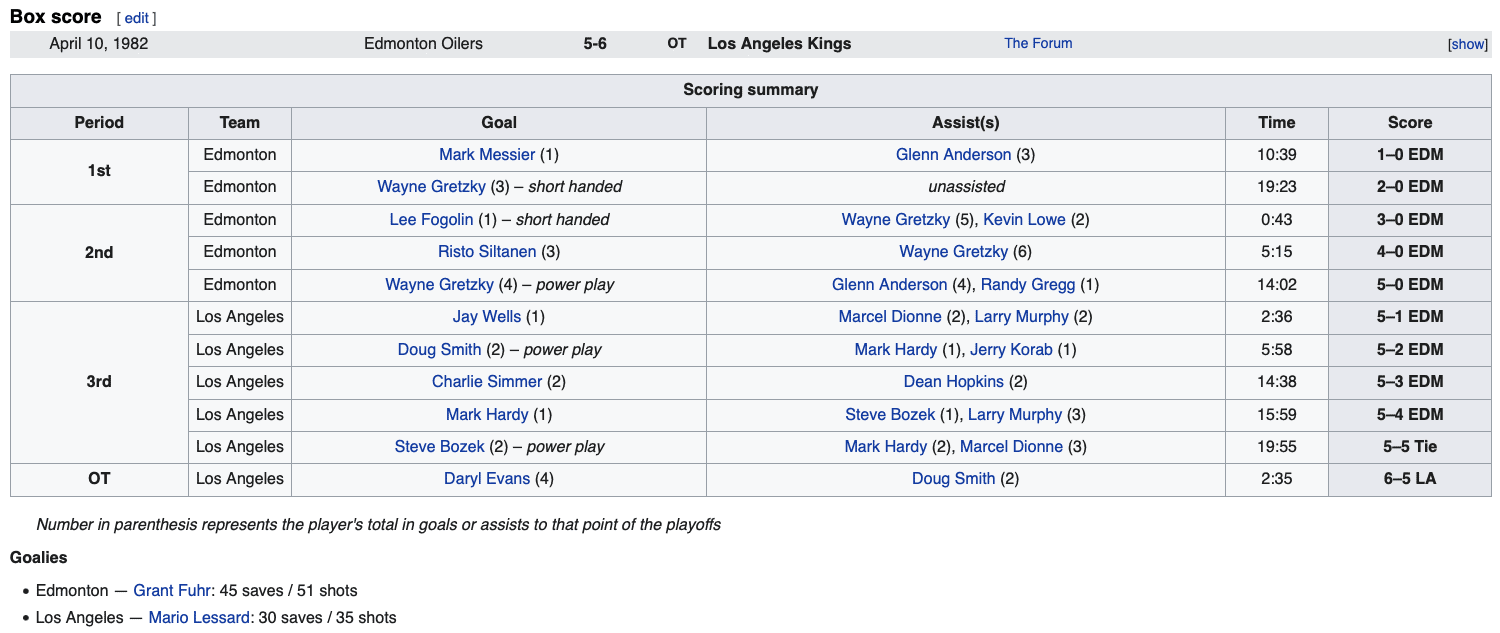Open Mark Messier's goal link
The width and height of the screenshot is (1500, 633).
(487, 154)
